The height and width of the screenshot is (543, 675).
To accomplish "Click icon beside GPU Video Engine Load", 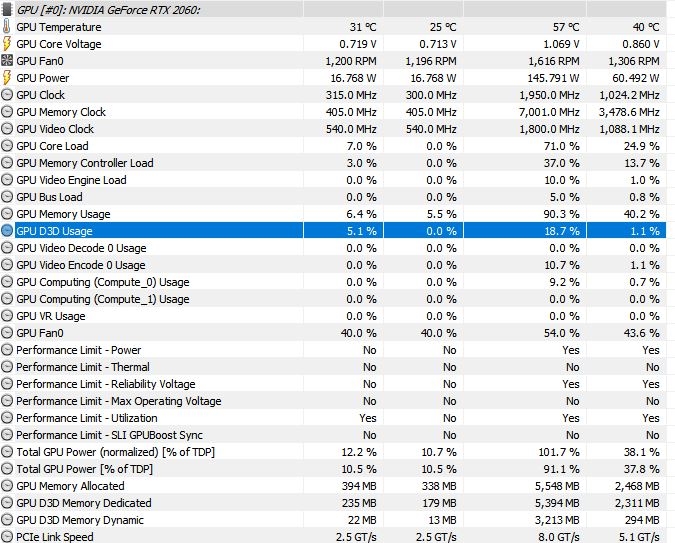I will tap(7, 180).
